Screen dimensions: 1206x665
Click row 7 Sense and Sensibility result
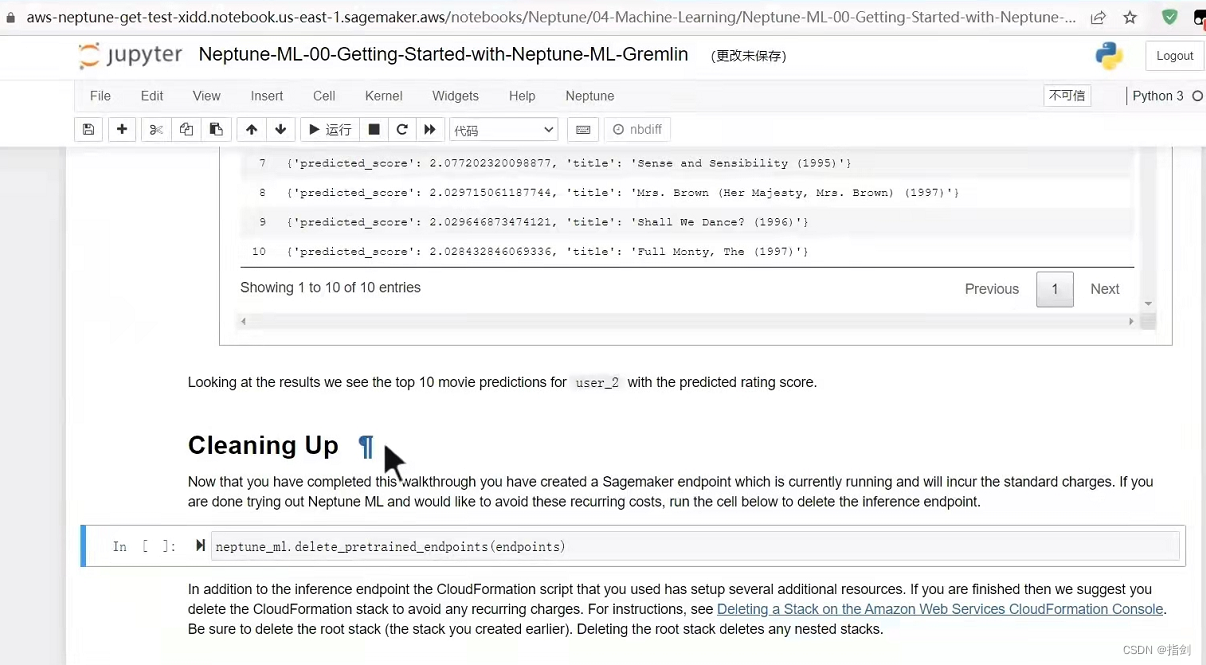click(x=687, y=163)
